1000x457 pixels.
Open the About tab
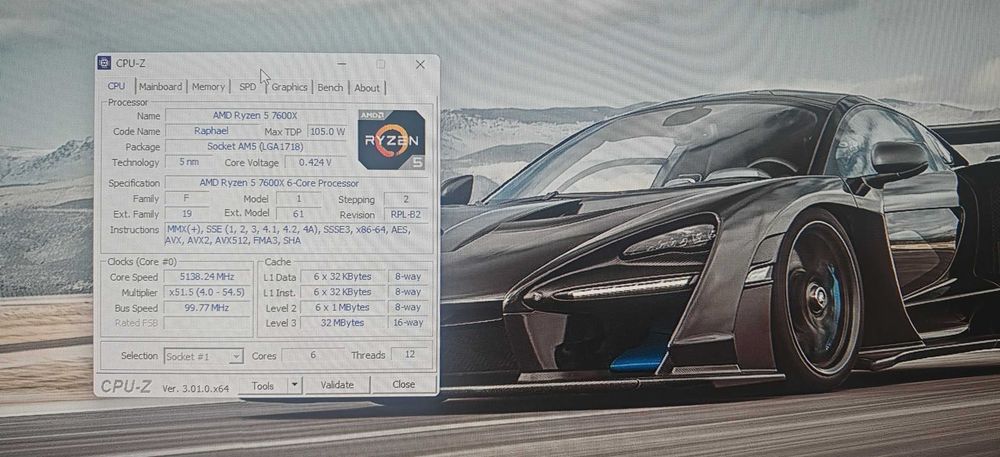367,88
